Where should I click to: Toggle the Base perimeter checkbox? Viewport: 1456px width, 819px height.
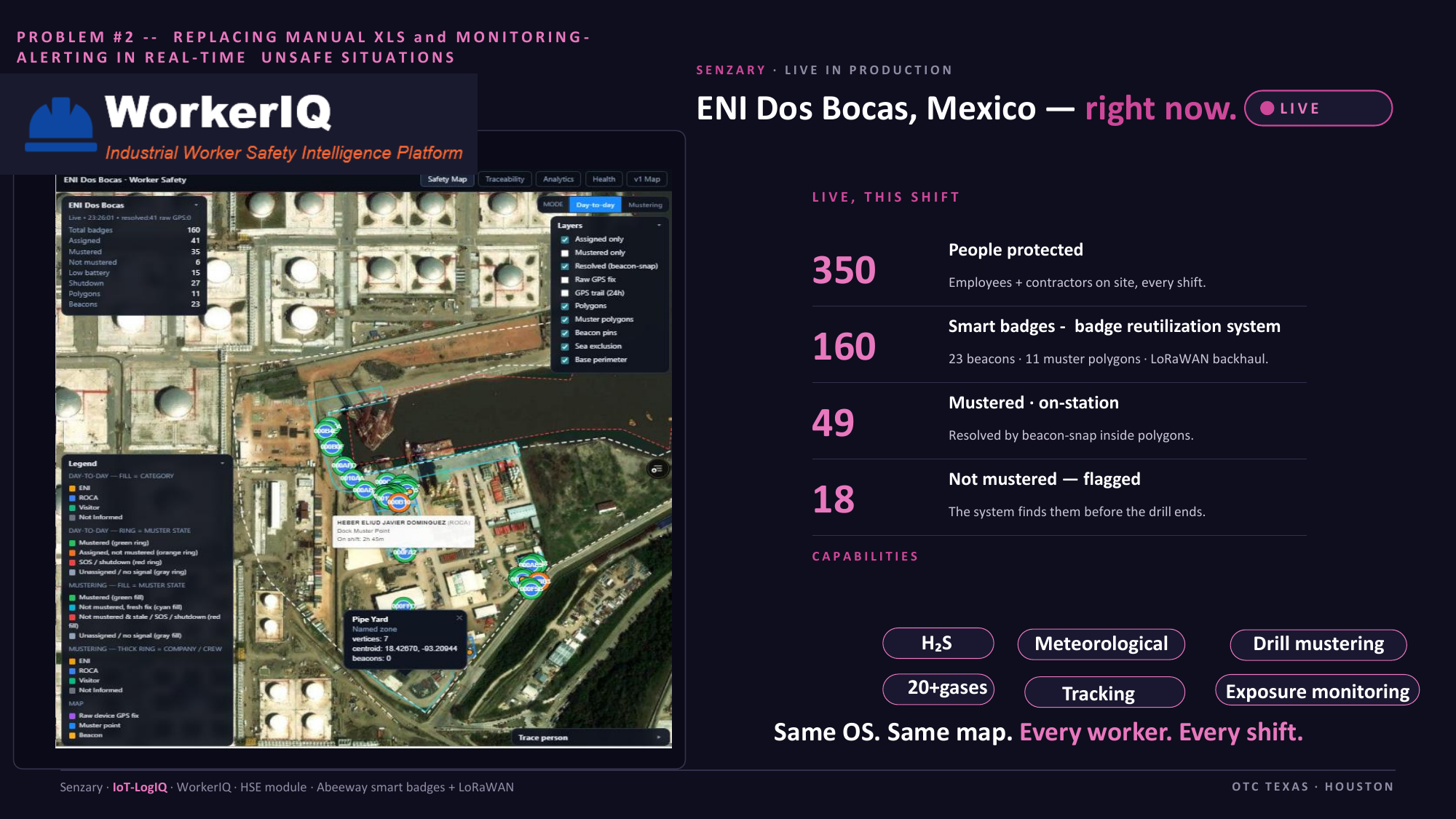[x=565, y=360]
